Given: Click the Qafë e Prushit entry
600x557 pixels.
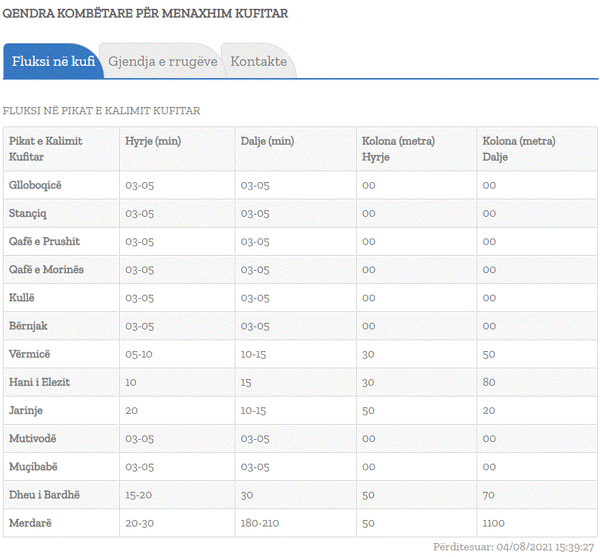Looking at the screenshot, I should [44, 241].
